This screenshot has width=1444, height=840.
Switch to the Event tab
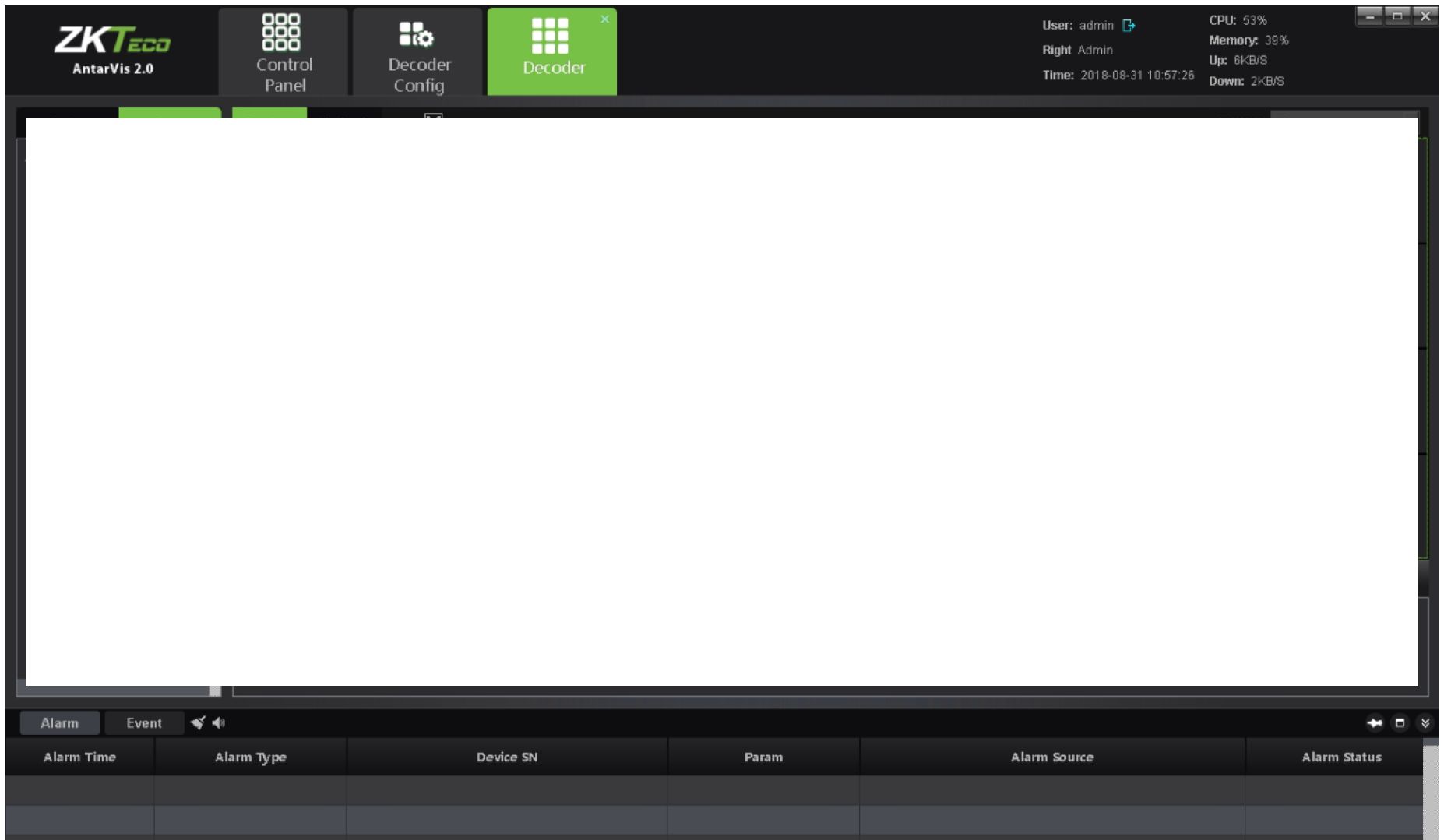[144, 723]
